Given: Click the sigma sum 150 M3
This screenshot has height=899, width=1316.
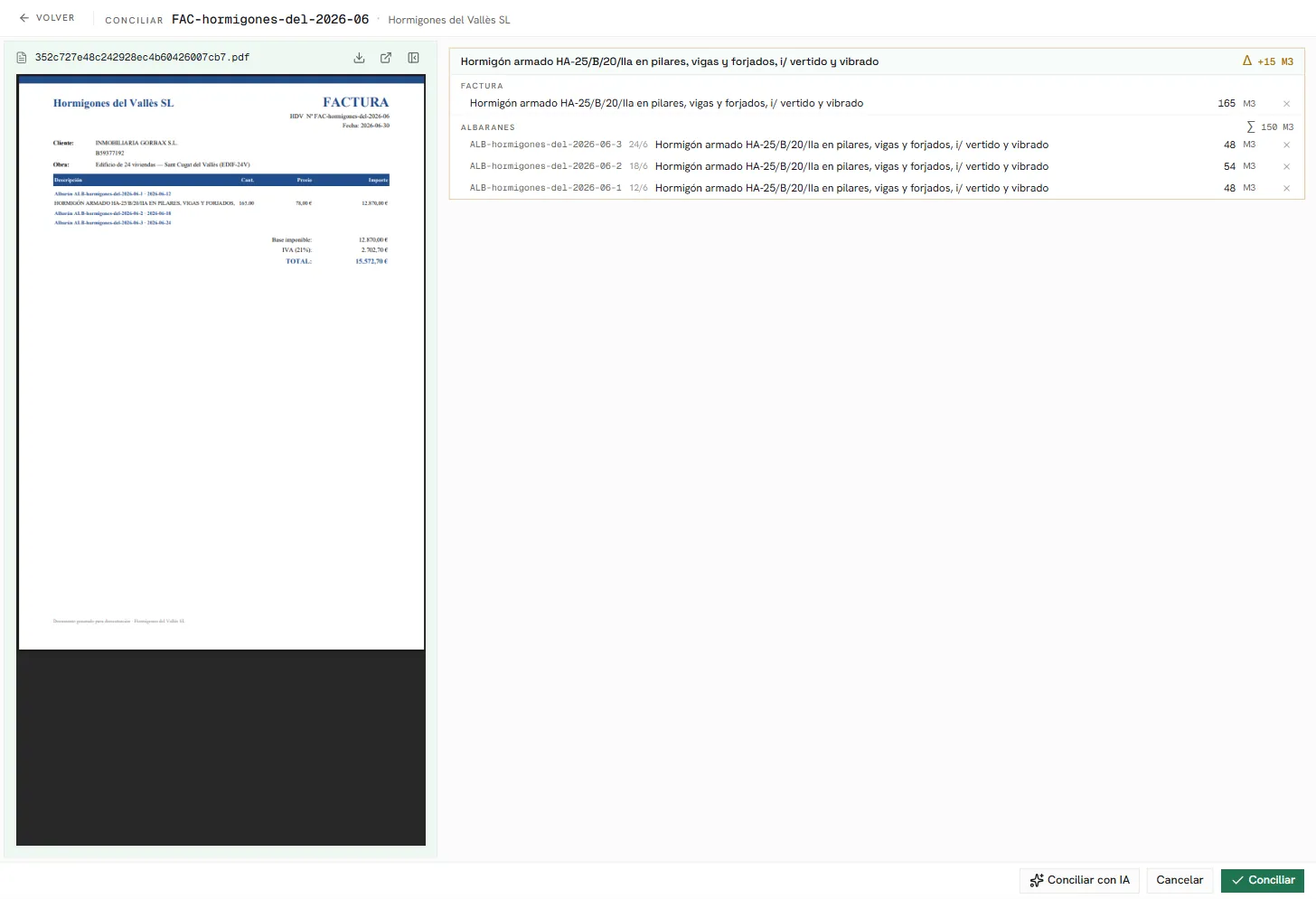Looking at the screenshot, I should point(1270,127).
